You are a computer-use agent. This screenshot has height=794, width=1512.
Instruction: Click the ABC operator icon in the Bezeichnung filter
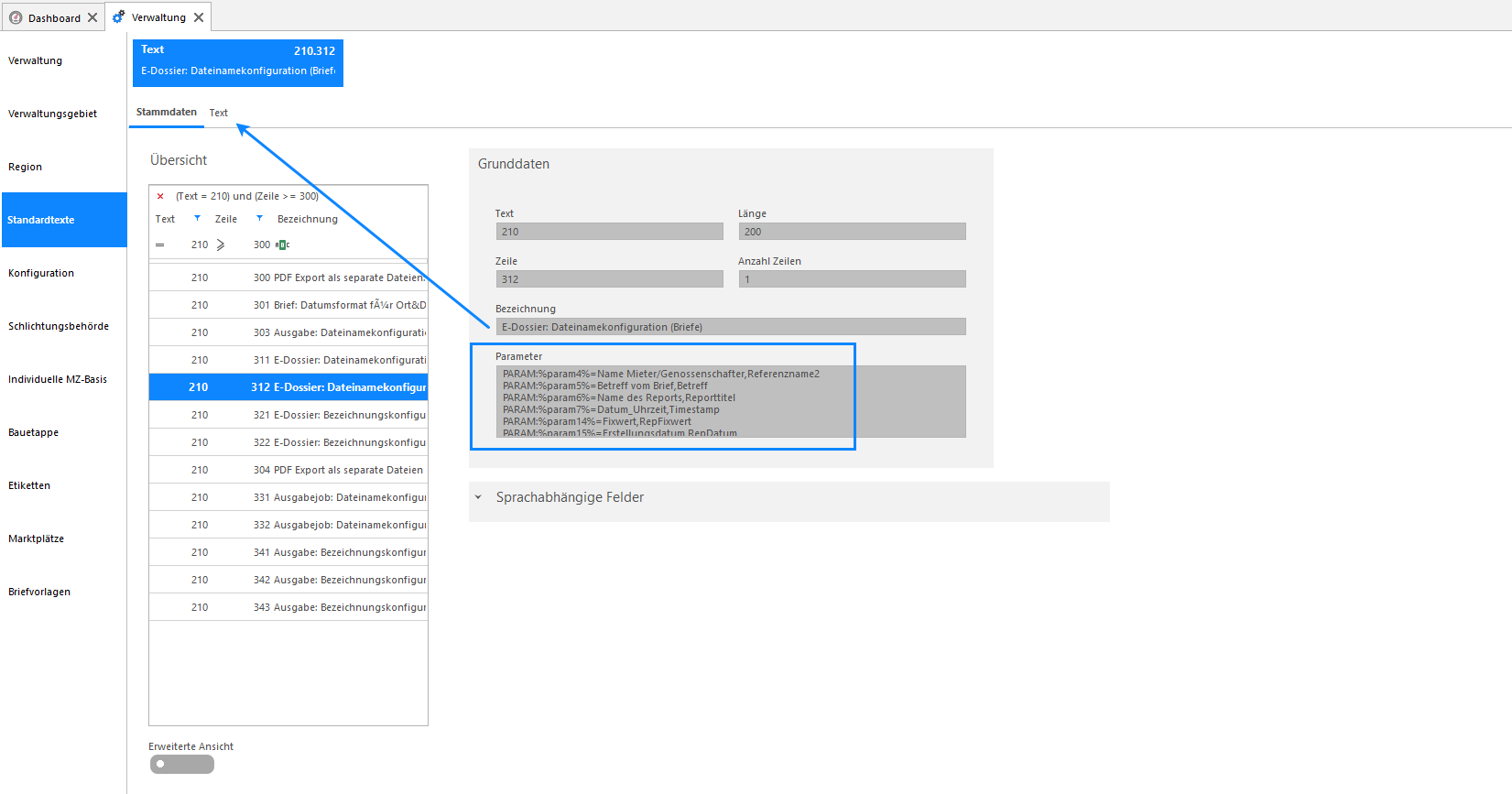point(282,245)
